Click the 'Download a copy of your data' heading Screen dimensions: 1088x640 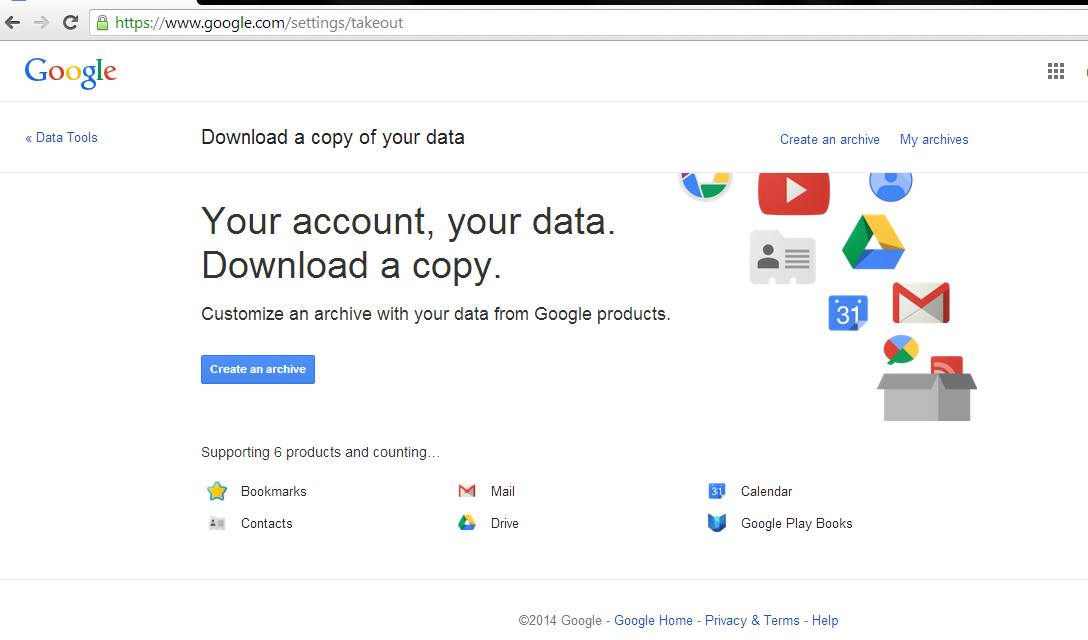[333, 137]
